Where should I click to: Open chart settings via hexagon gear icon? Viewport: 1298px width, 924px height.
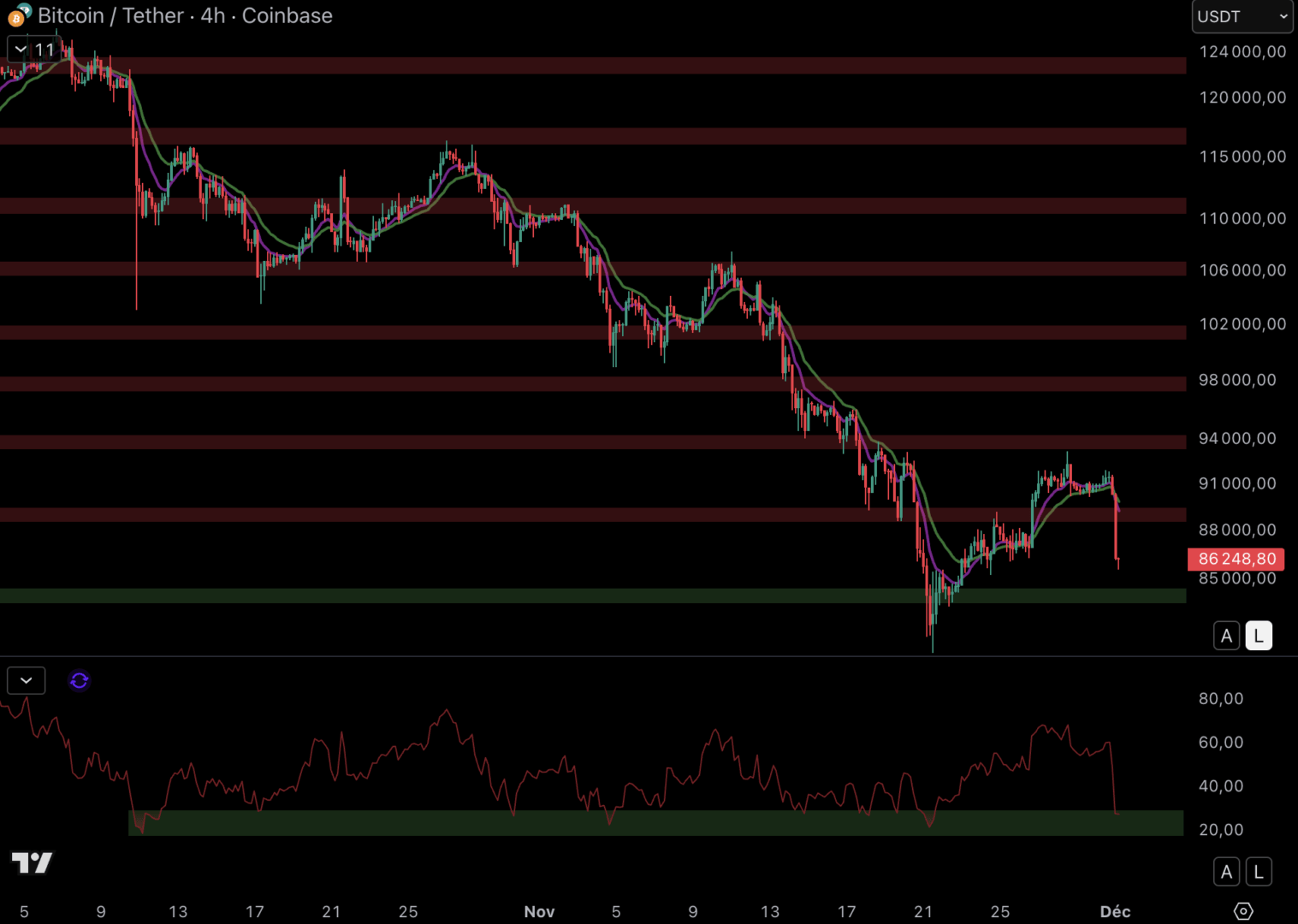click(1243, 911)
